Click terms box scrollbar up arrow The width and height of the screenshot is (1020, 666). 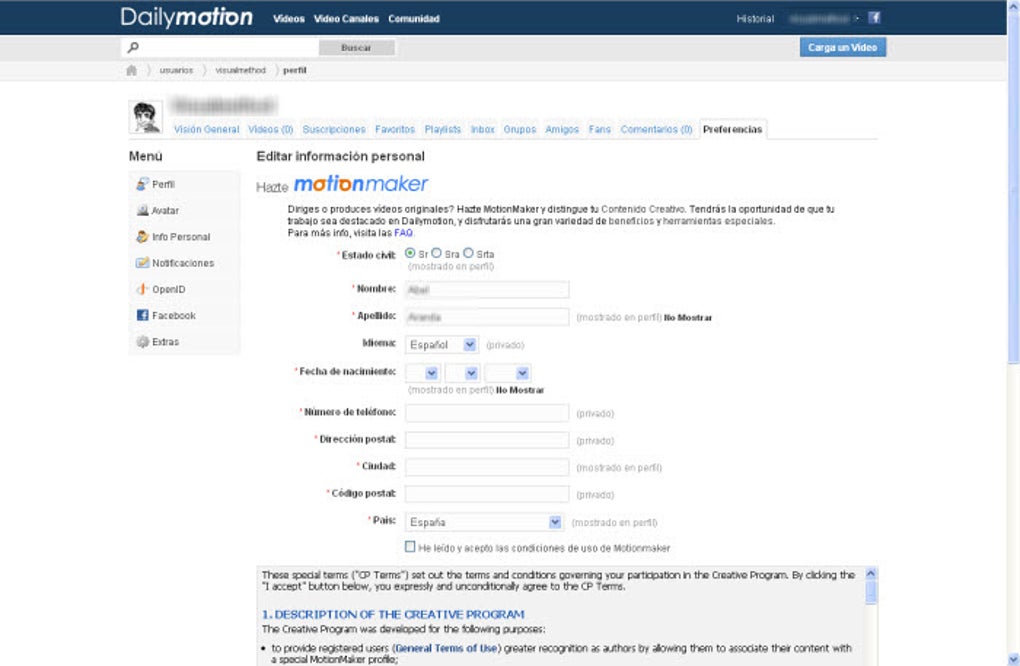[x=870, y=574]
